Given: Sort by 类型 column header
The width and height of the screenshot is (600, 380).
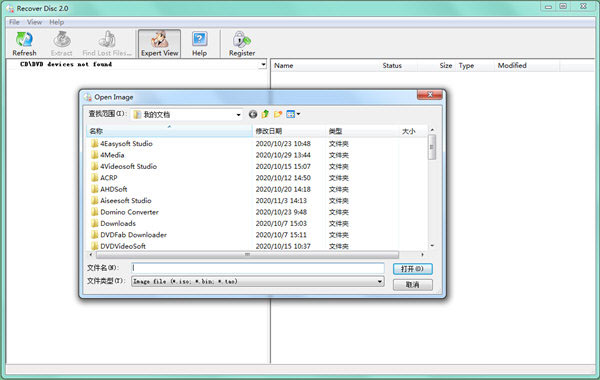Looking at the screenshot, I should (x=362, y=131).
